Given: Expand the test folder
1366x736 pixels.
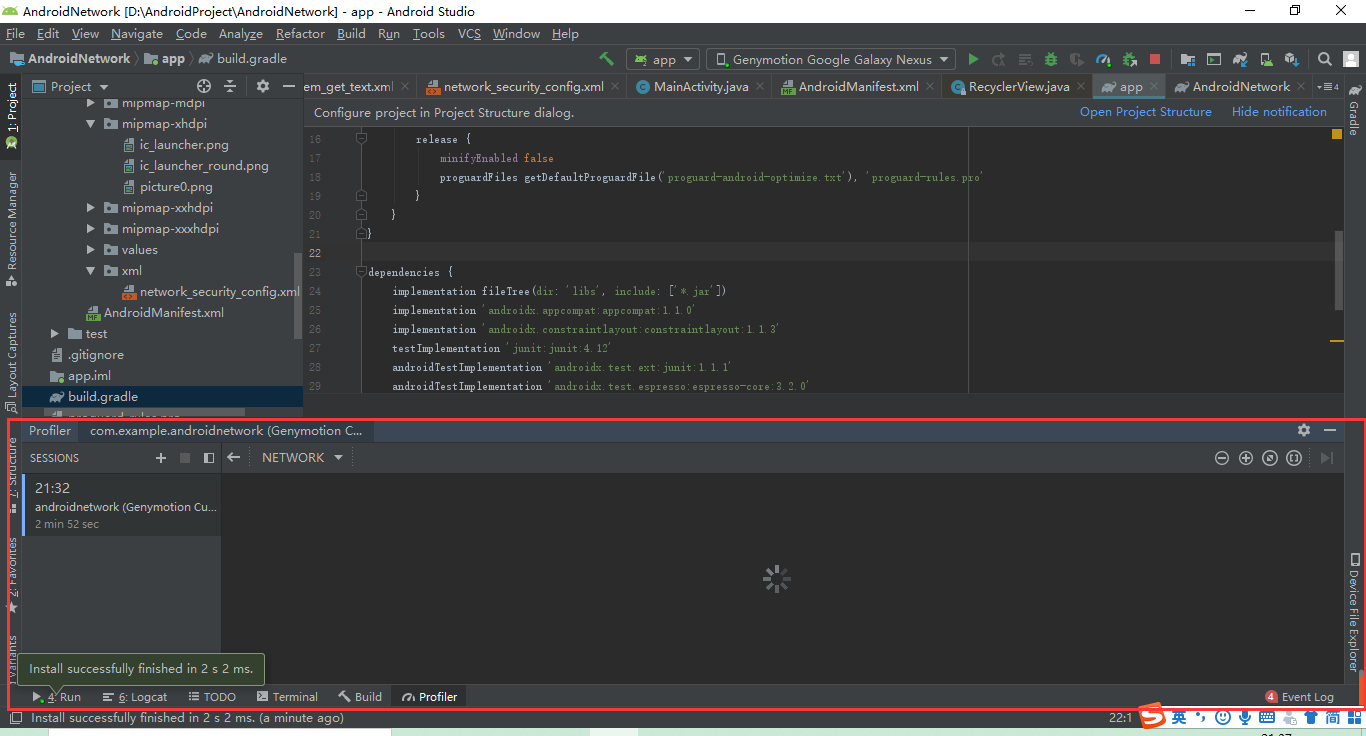Looking at the screenshot, I should (55, 334).
